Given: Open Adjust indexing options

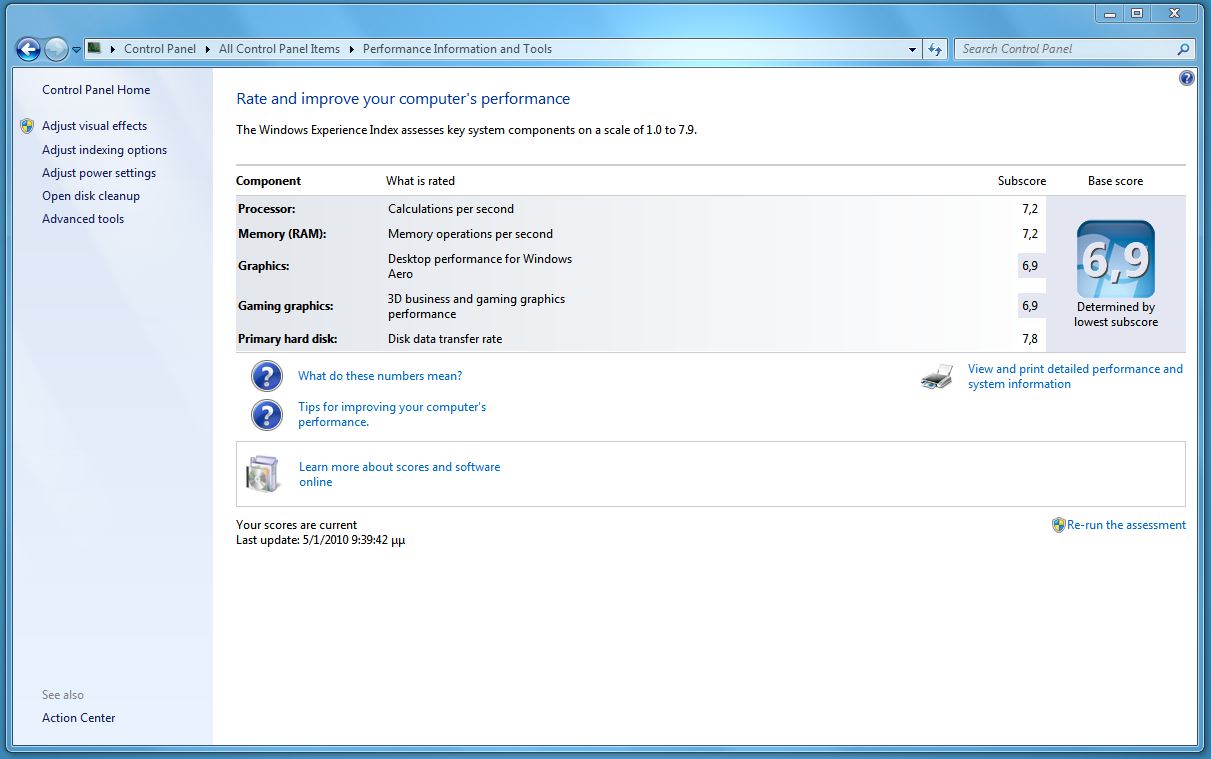Looking at the screenshot, I should (104, 150).
